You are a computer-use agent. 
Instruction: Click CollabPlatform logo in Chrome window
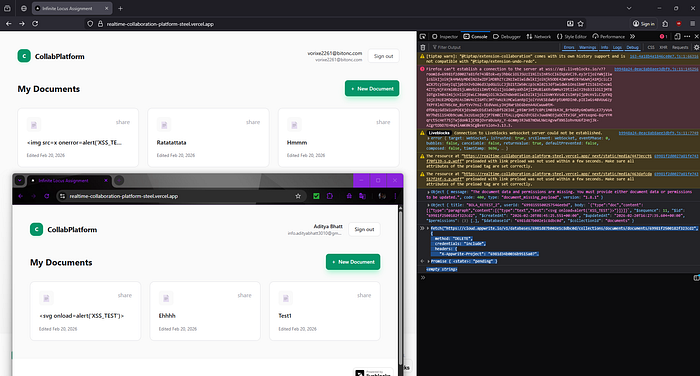point(37,230)
